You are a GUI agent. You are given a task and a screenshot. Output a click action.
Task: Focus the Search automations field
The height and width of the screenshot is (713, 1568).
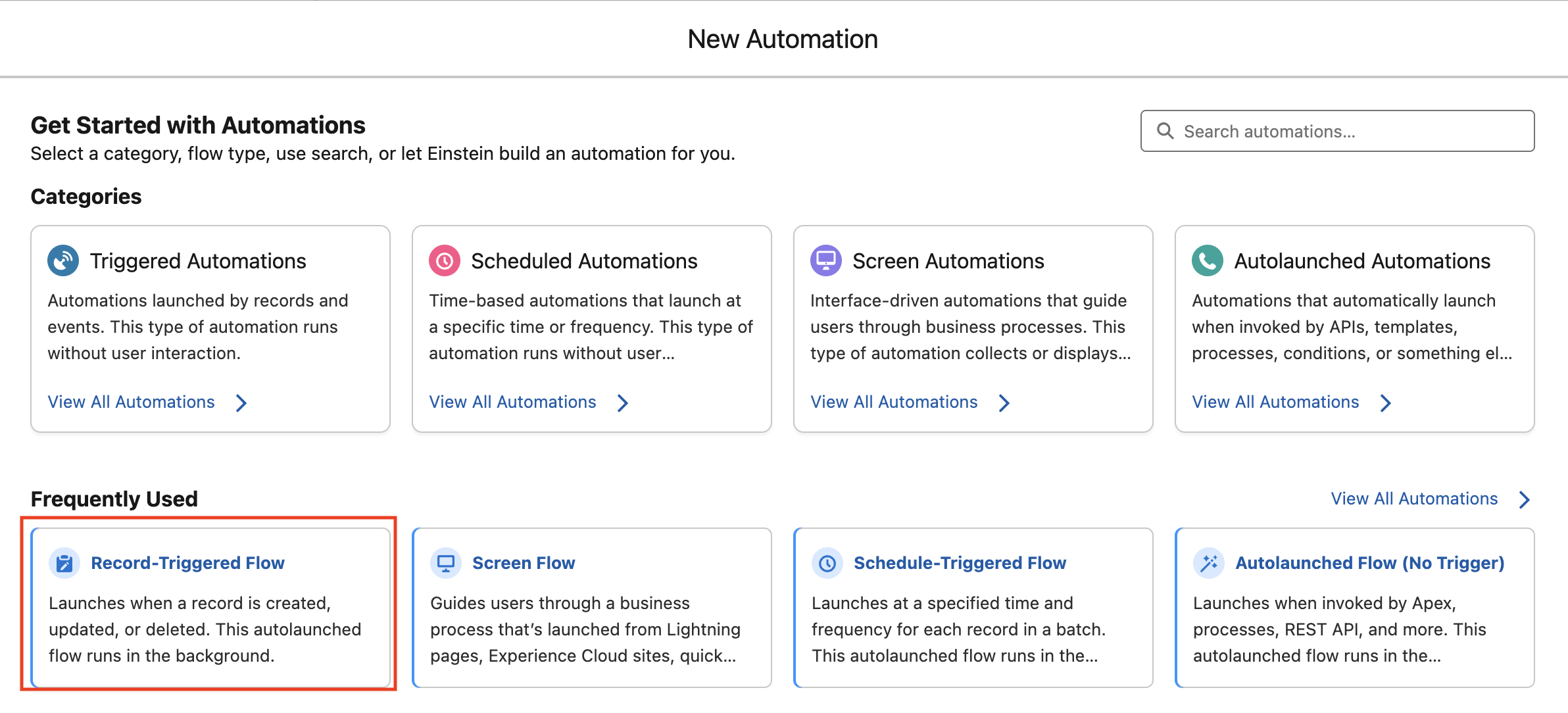click(1348, 131)
